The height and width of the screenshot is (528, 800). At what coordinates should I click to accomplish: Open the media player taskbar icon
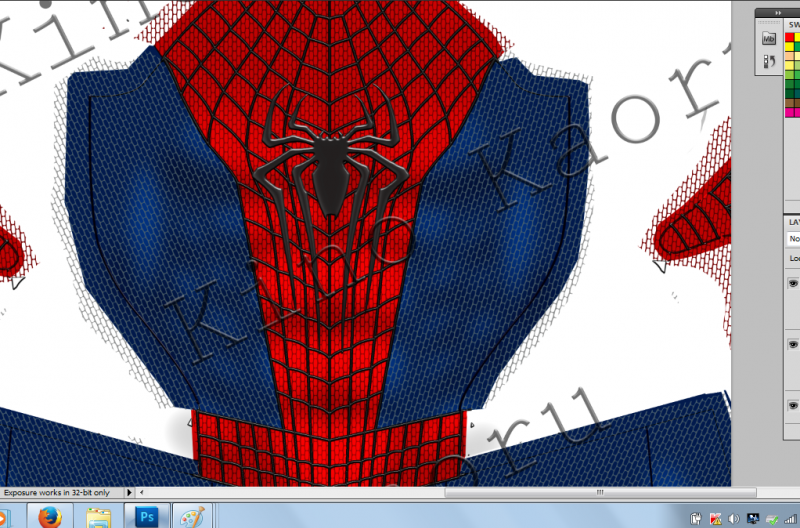tap(4, 517)
